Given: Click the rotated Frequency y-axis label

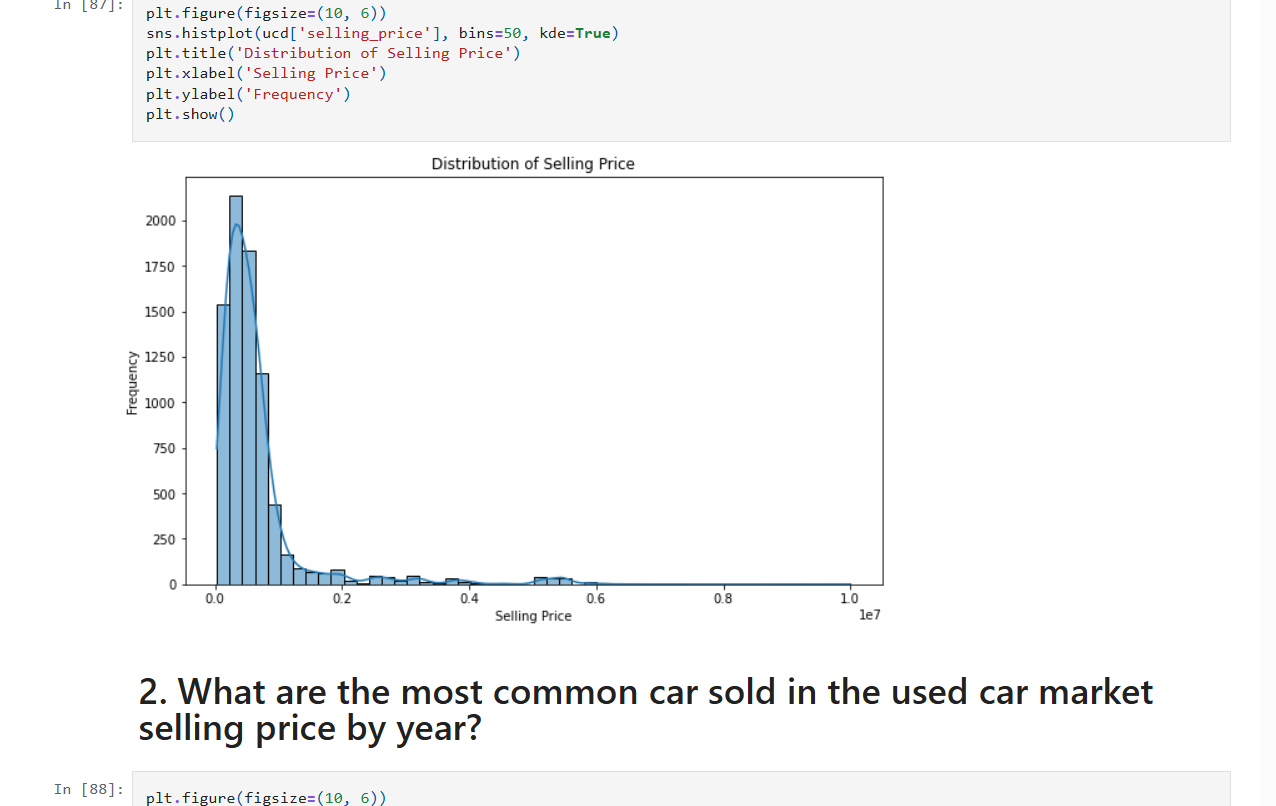Looking at the screenshot, I should pos(132,382).
